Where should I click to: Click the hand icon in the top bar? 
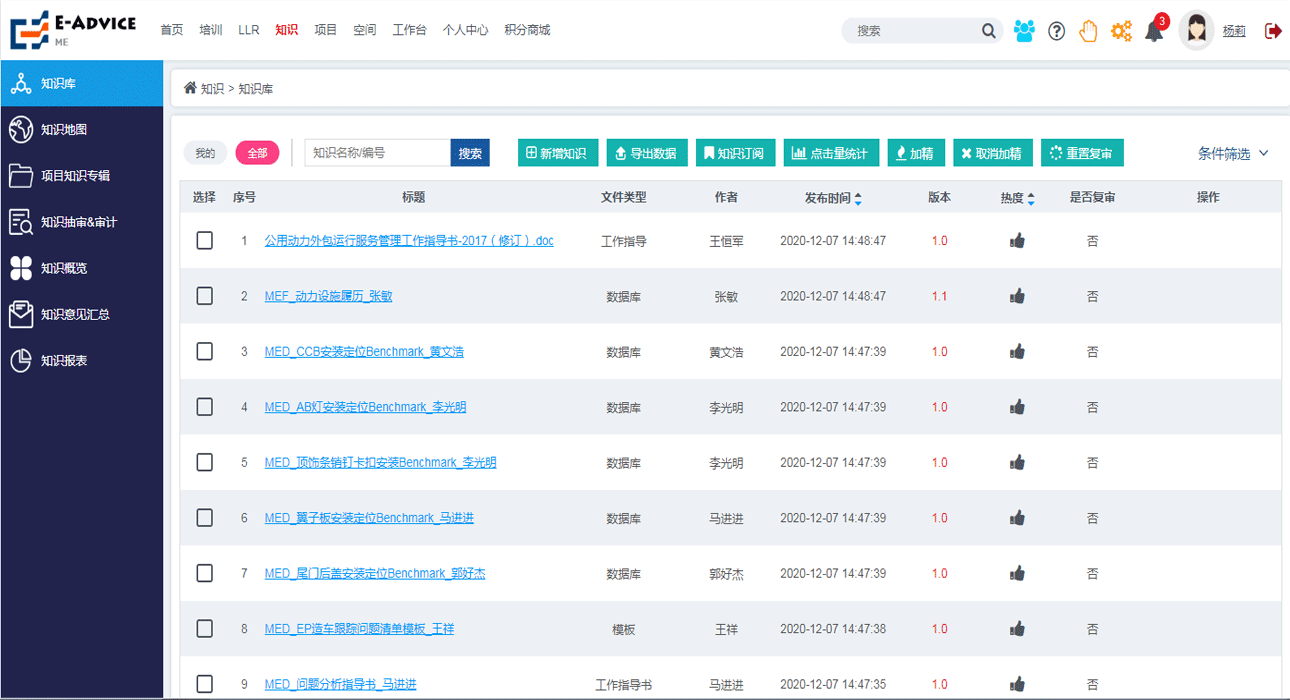pyautogui.click(x=1088, y=30)
